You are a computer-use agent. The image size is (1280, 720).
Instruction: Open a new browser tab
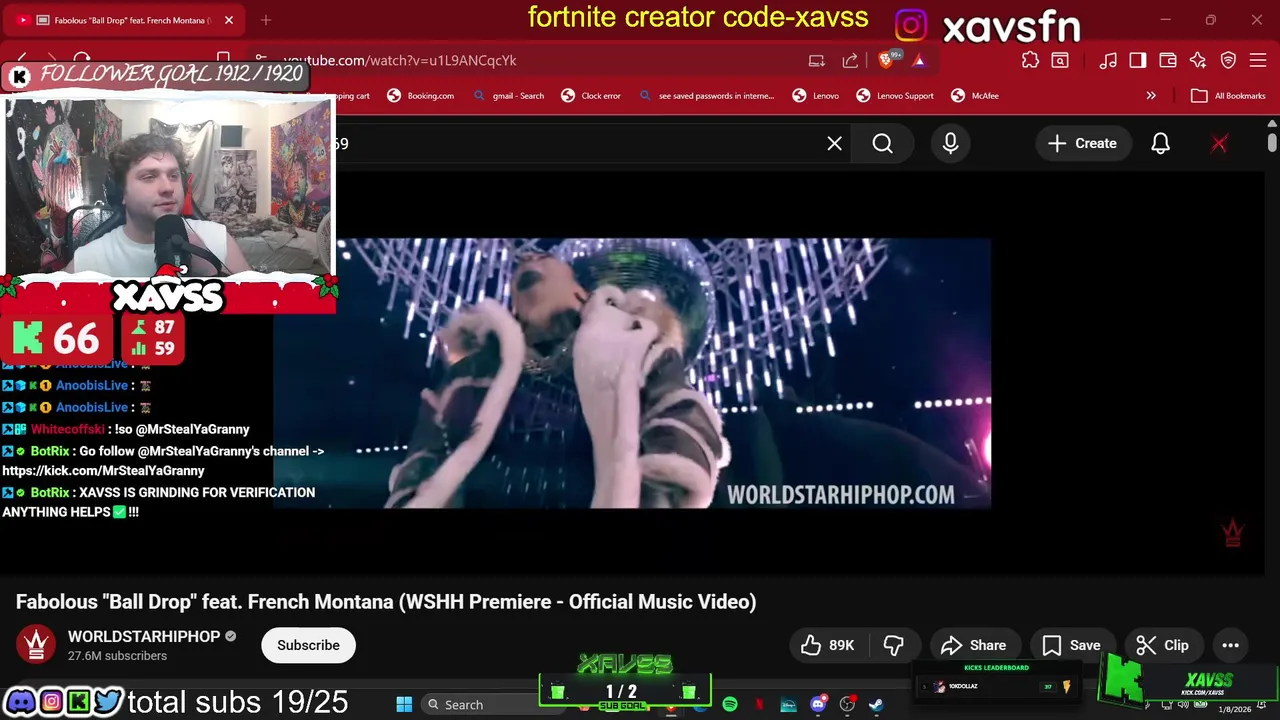(x=266, y=20)
